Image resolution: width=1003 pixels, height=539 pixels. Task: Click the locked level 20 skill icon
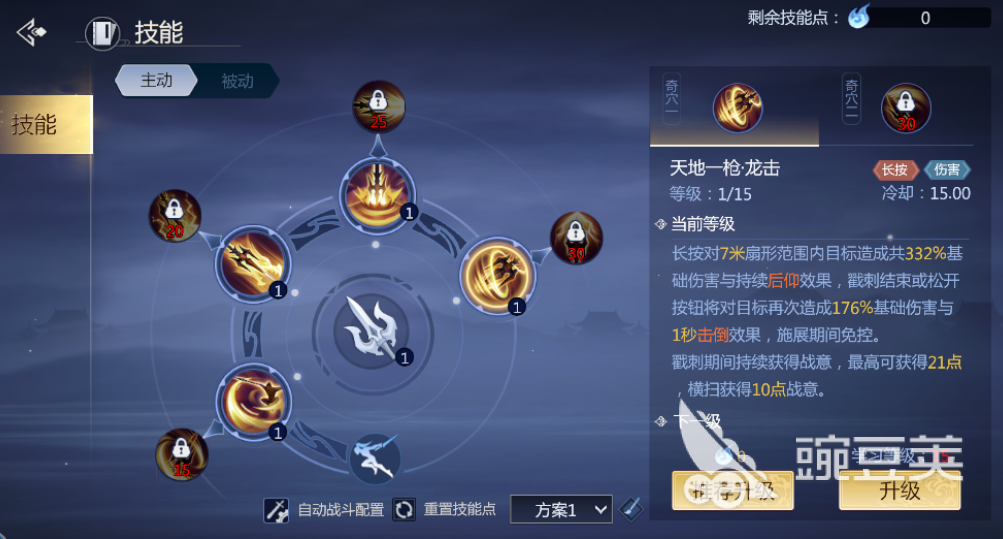(x=175, y=216)
